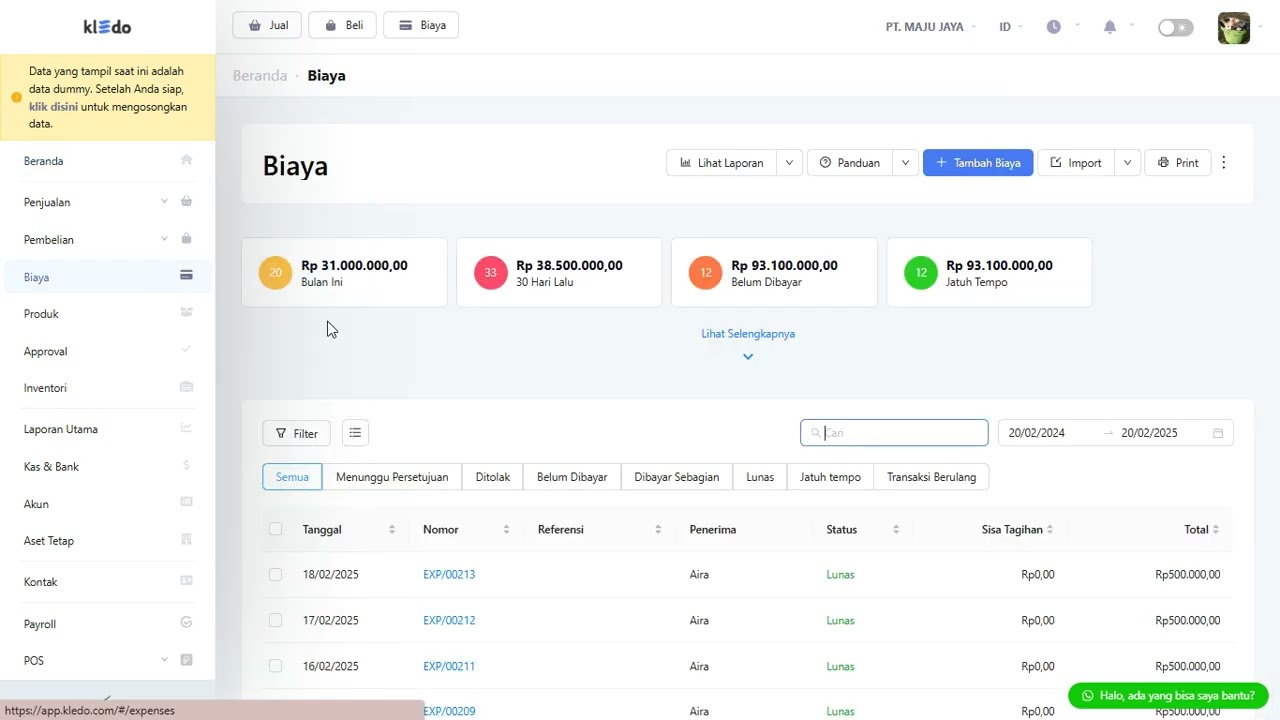Select the Belum Dibayar tab
This screenshot has height=720, width=1280.
click(x=572, y=477)
